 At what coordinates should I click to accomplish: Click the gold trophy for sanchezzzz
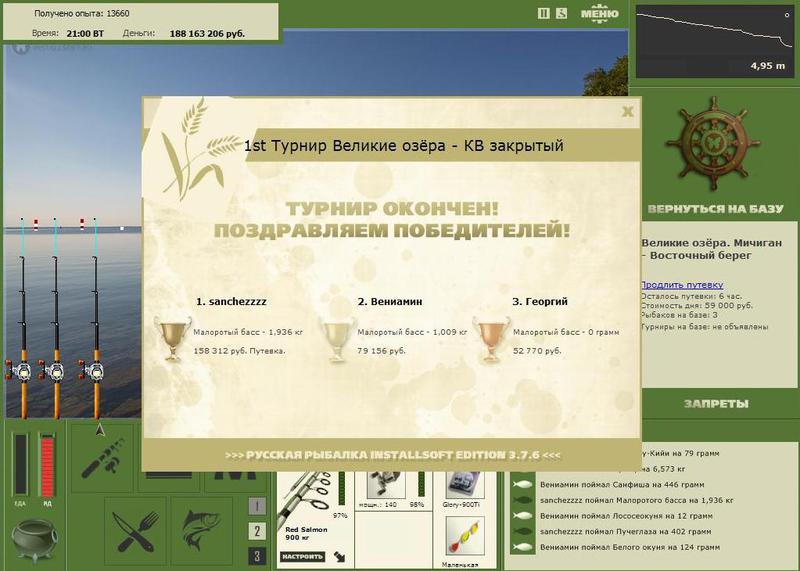(172, 339)
